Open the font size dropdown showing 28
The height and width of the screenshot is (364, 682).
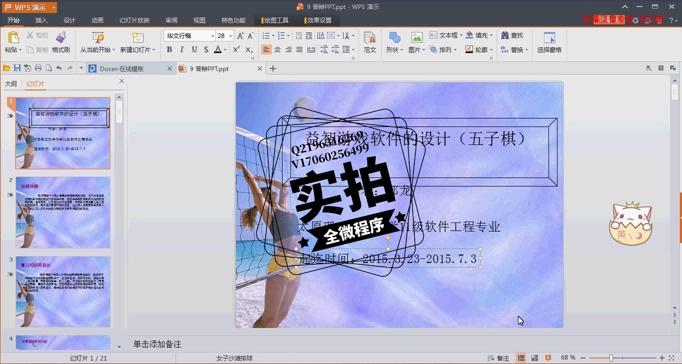pyautogui.click(x=231, y=36)
